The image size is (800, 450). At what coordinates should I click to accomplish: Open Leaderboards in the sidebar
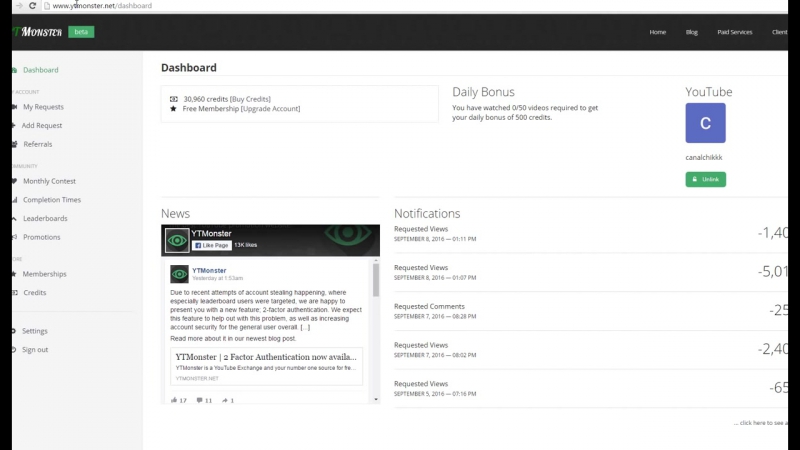tap(45, 218)
